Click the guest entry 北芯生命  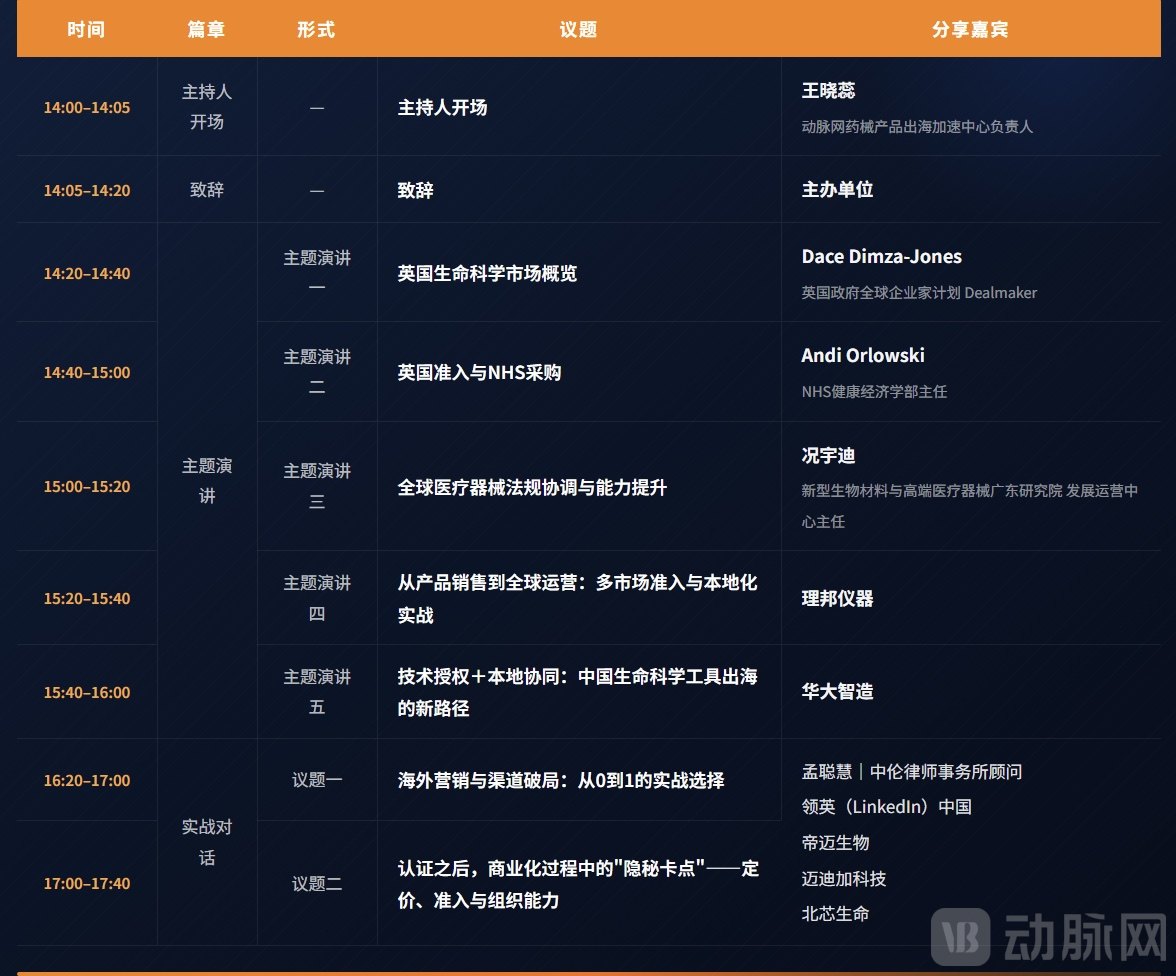(836, 914)
